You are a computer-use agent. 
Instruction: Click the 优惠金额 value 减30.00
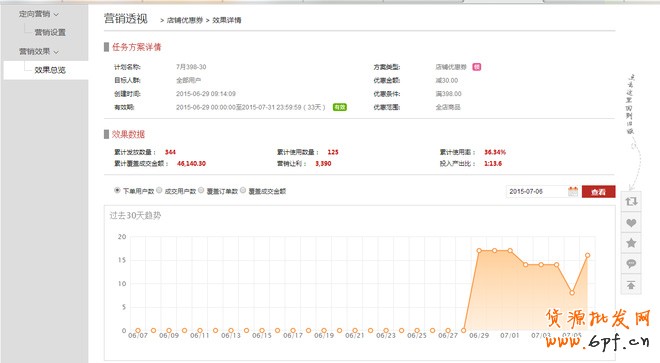pos(447,80)
